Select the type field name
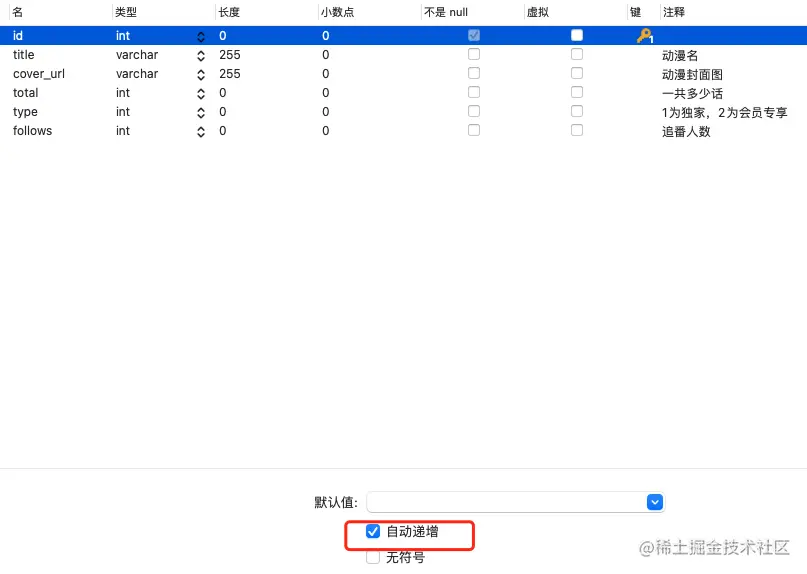The height and width of the screenshot is (574, 807). click(x=25, y=112)
